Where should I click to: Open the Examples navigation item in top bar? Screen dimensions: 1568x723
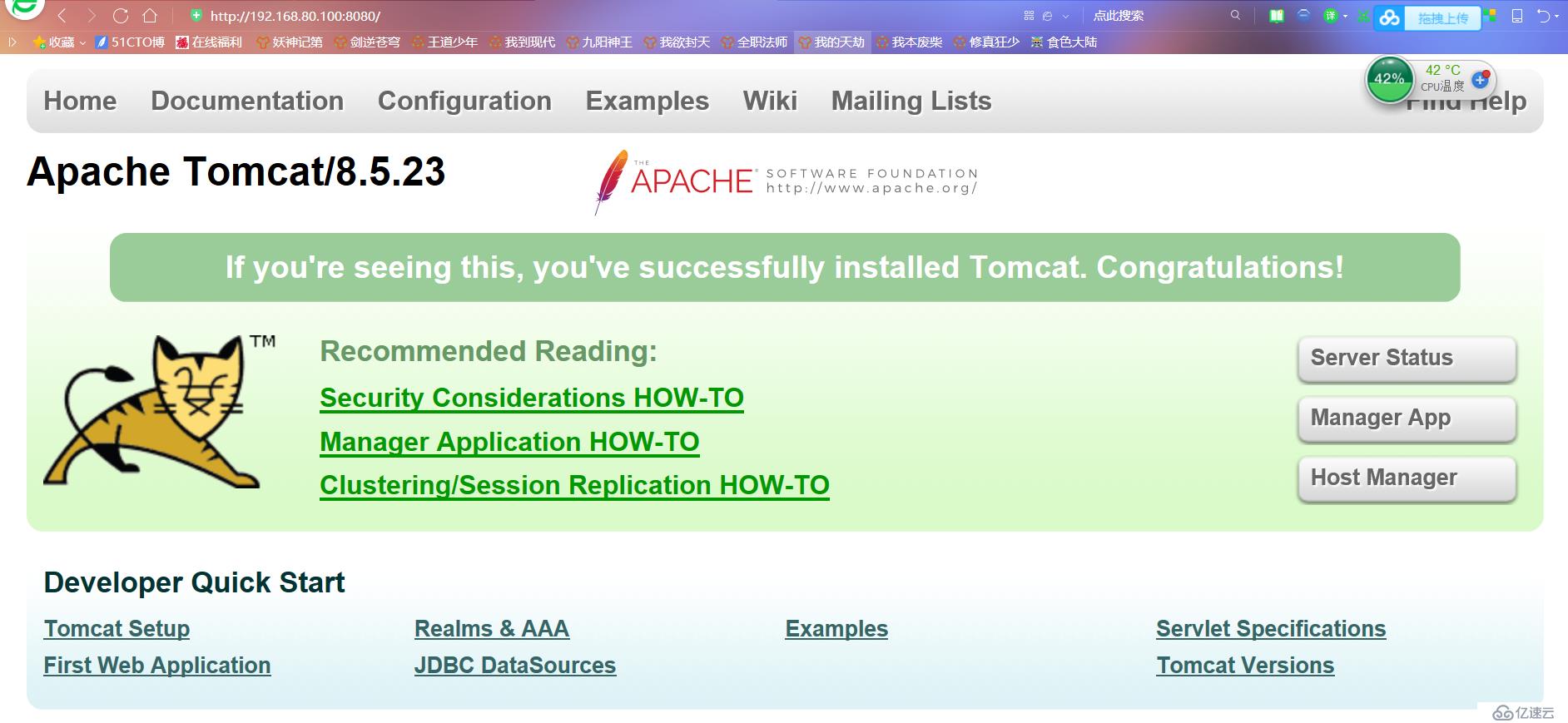[648, 101]
